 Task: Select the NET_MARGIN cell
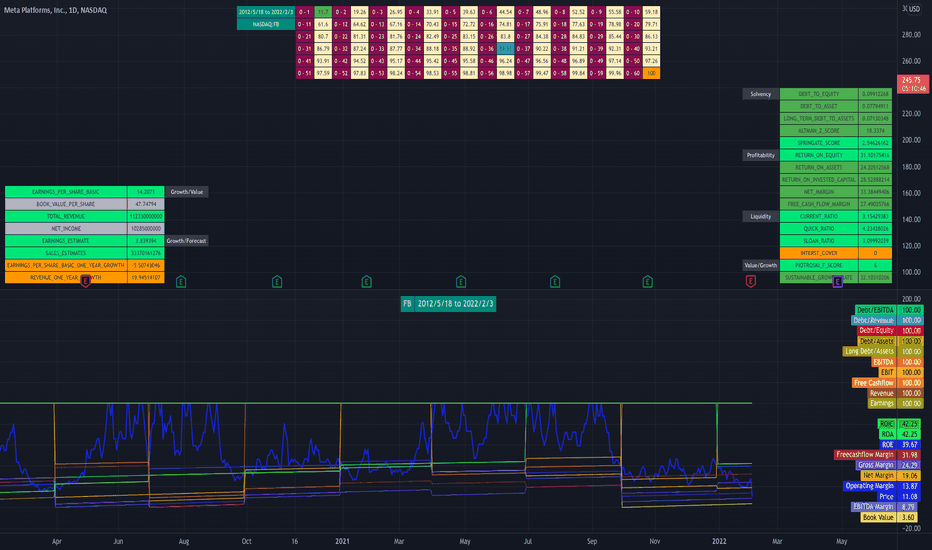(819, 192)
